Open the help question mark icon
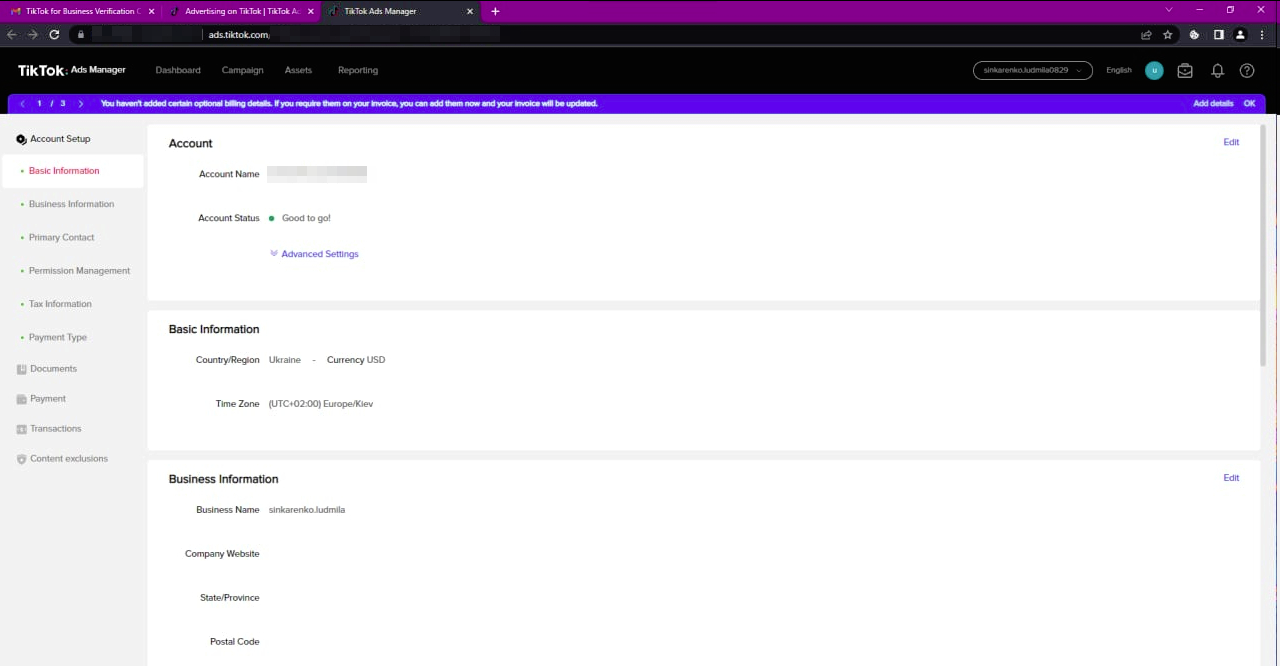The image size is (1280, 666). [1247, 71]
